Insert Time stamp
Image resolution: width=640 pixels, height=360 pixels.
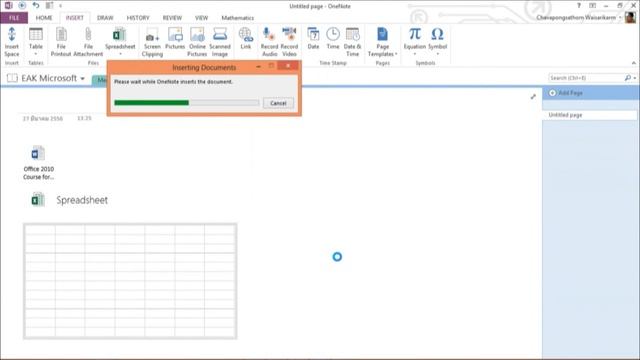point(333,38)
